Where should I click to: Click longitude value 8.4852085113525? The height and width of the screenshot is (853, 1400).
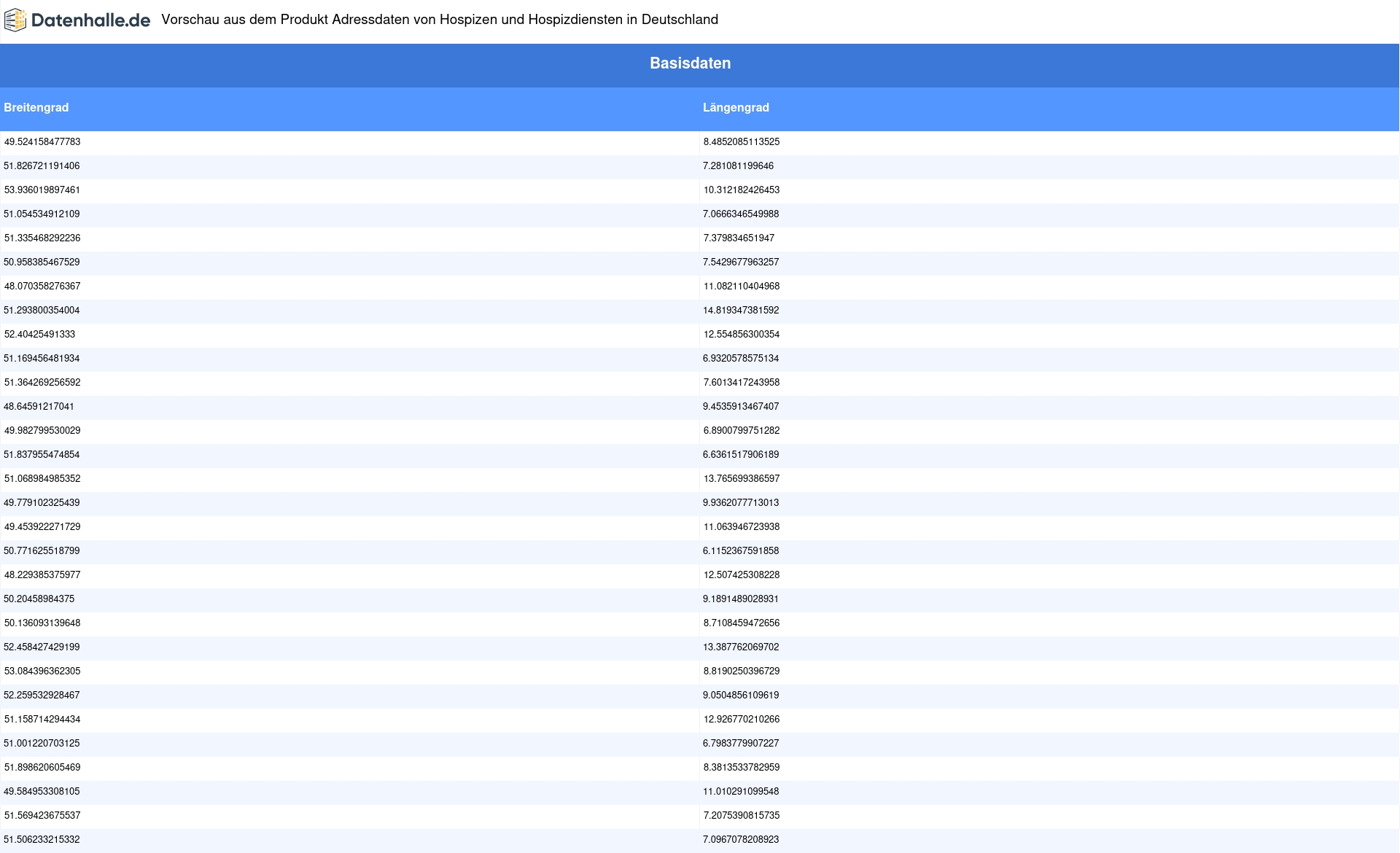[x=741, y=142]
